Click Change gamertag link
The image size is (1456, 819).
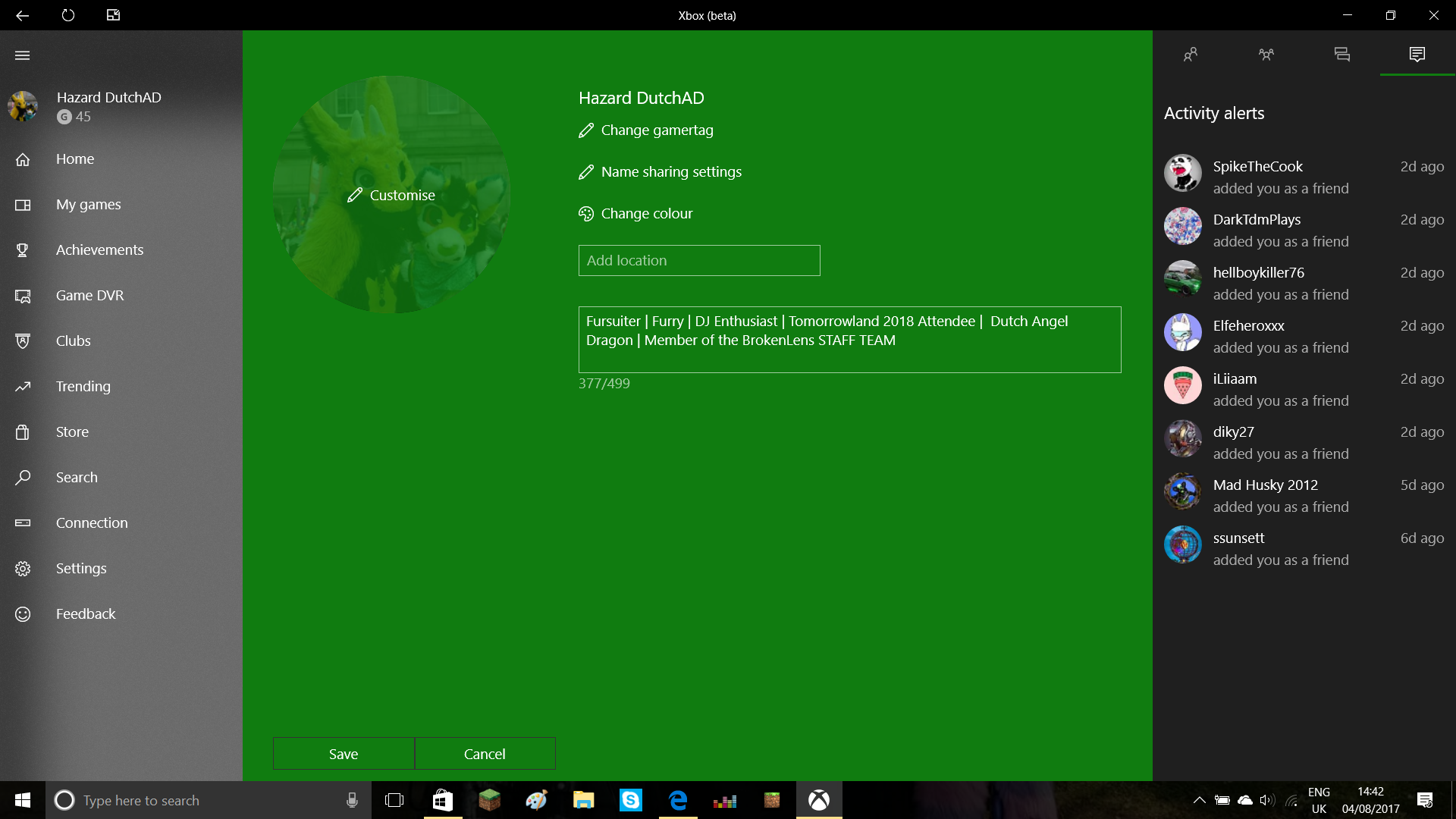coord(646,130)
